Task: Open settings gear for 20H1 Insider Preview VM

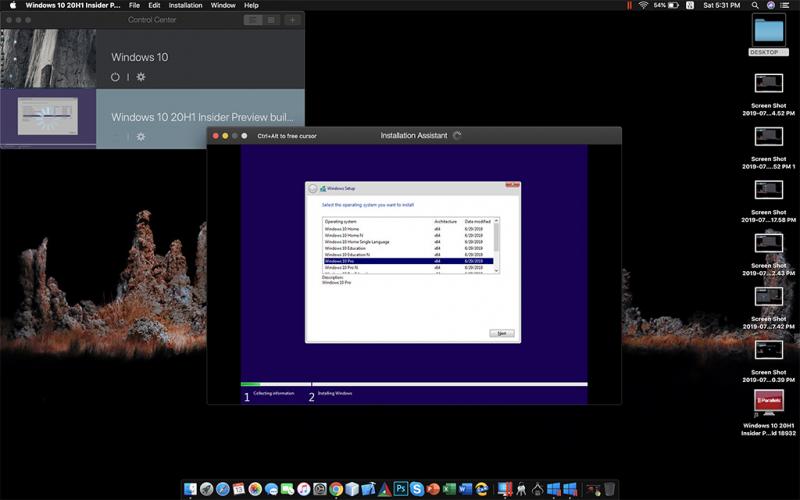Action: click(141, 137)
